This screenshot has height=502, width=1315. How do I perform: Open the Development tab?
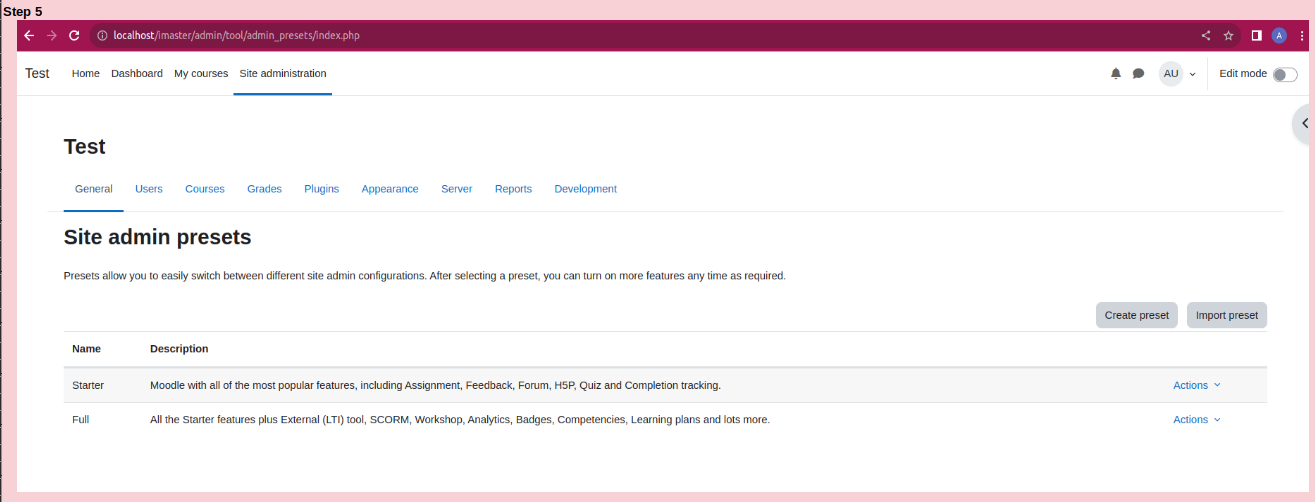pos(586,188)
